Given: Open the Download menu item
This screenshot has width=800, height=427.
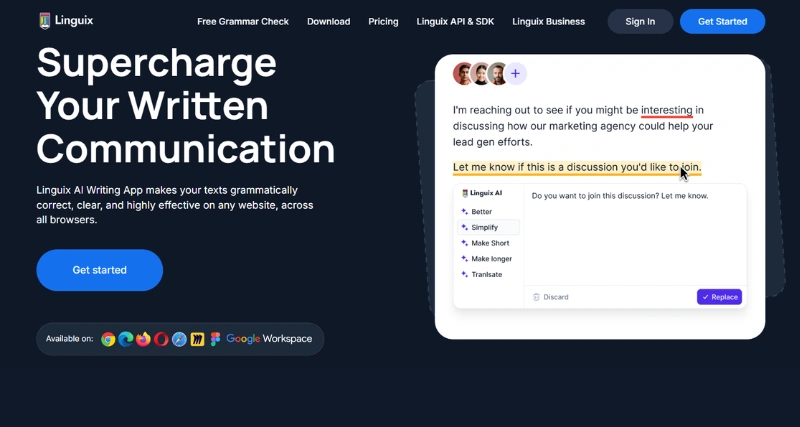Looking at the screenshot, I should pyautogui.click(x=328, y=21).
